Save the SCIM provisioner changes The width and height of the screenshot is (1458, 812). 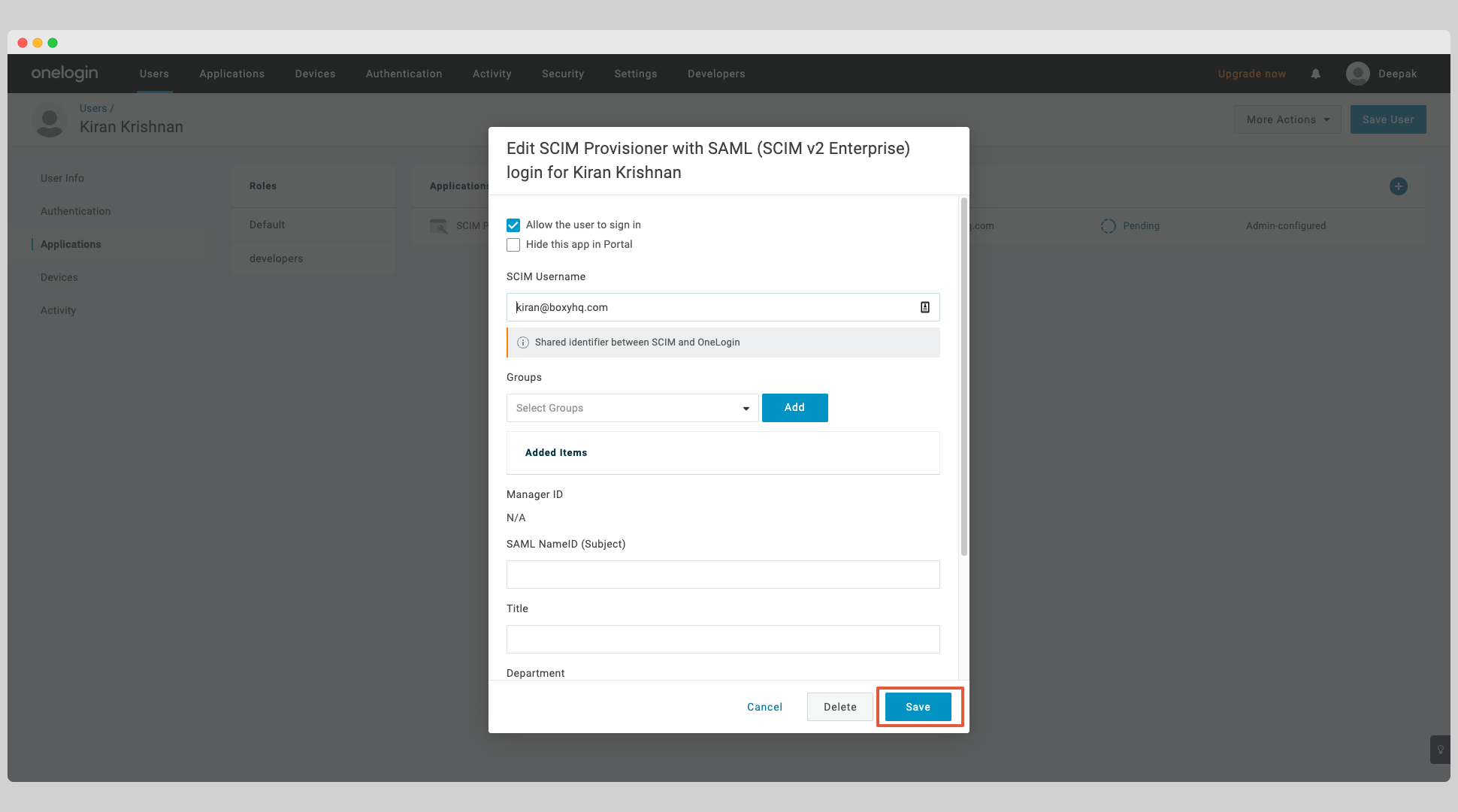(x=918, y=706)
